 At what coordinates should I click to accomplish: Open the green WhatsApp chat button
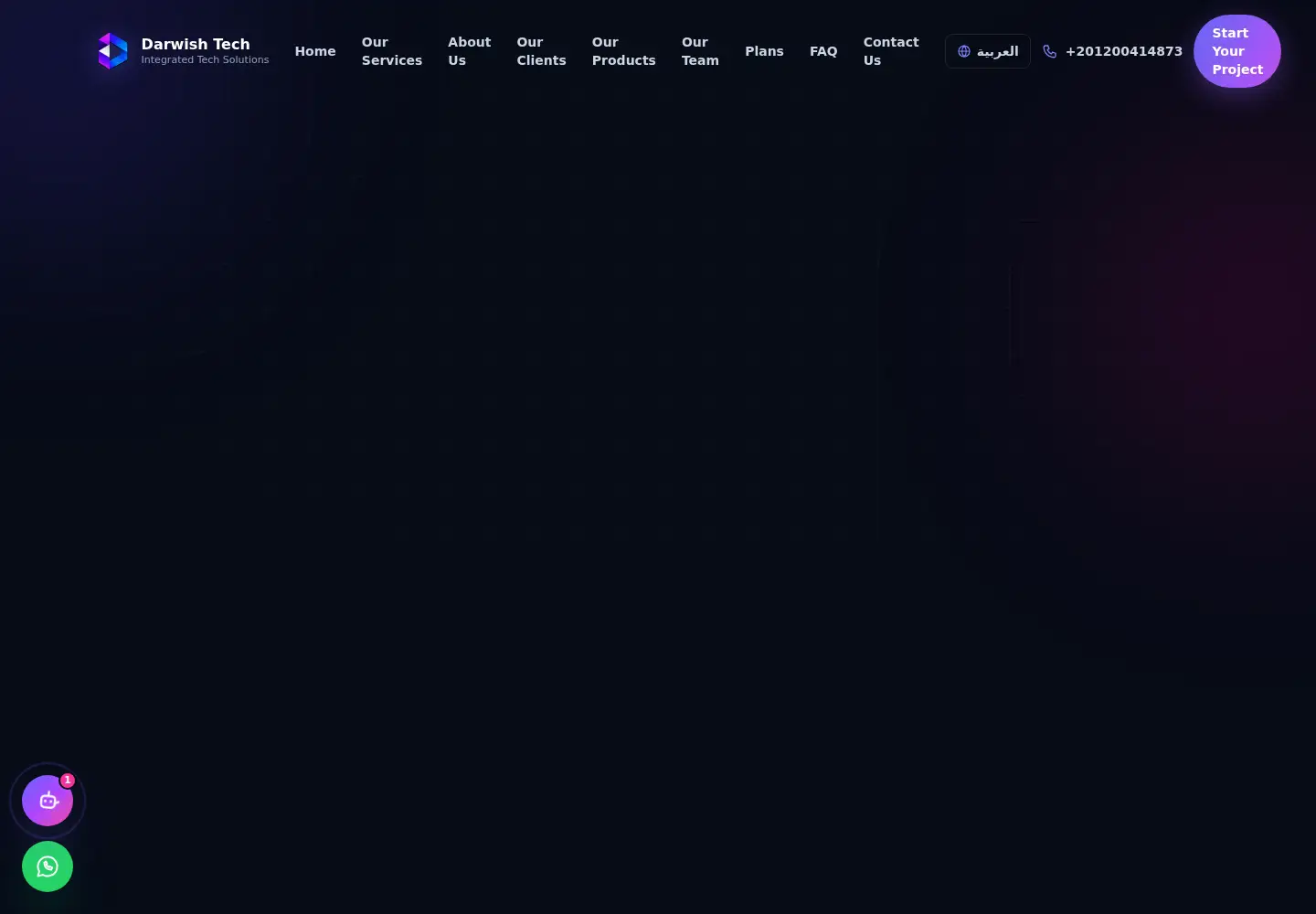coord(48,866)
